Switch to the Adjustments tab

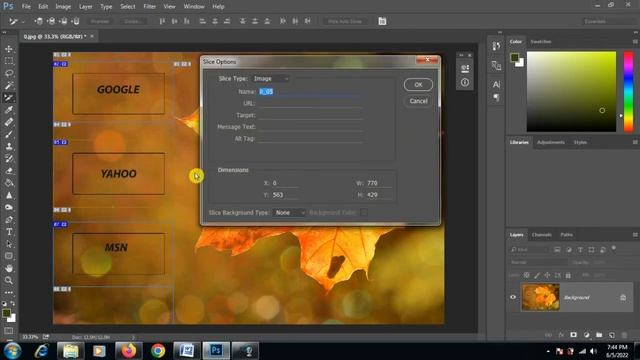(x=551, y=142)
